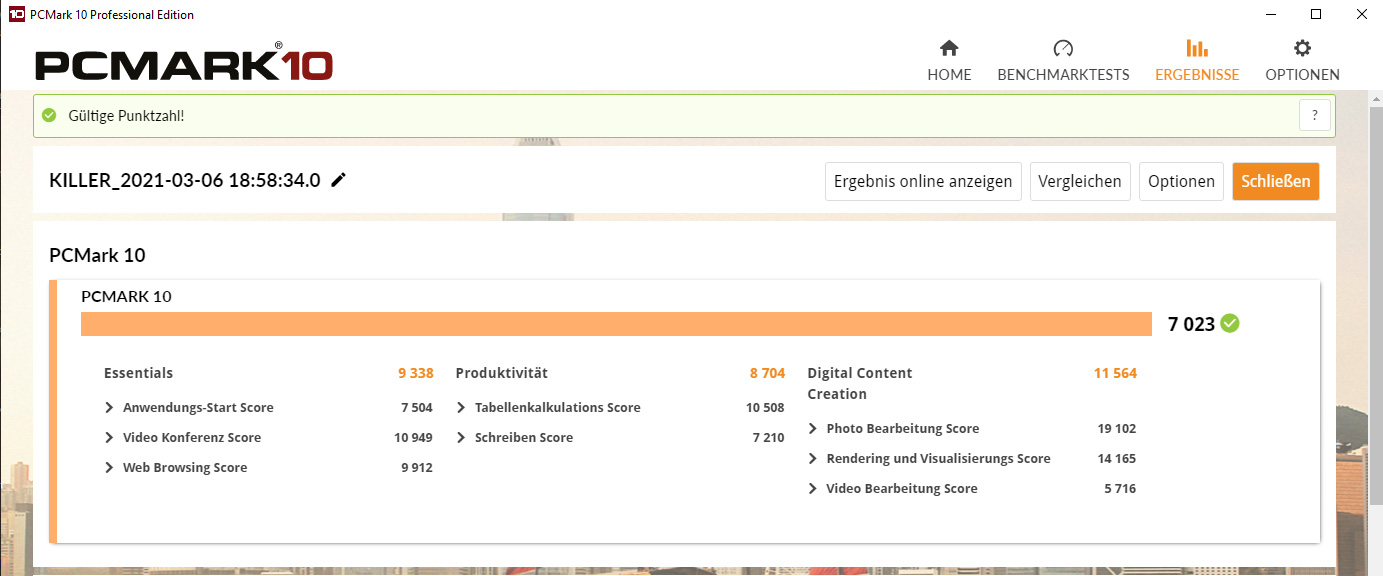Click the value 7 210
Viewport: 1383px width, 576px height.
click(x=768, y=437)
